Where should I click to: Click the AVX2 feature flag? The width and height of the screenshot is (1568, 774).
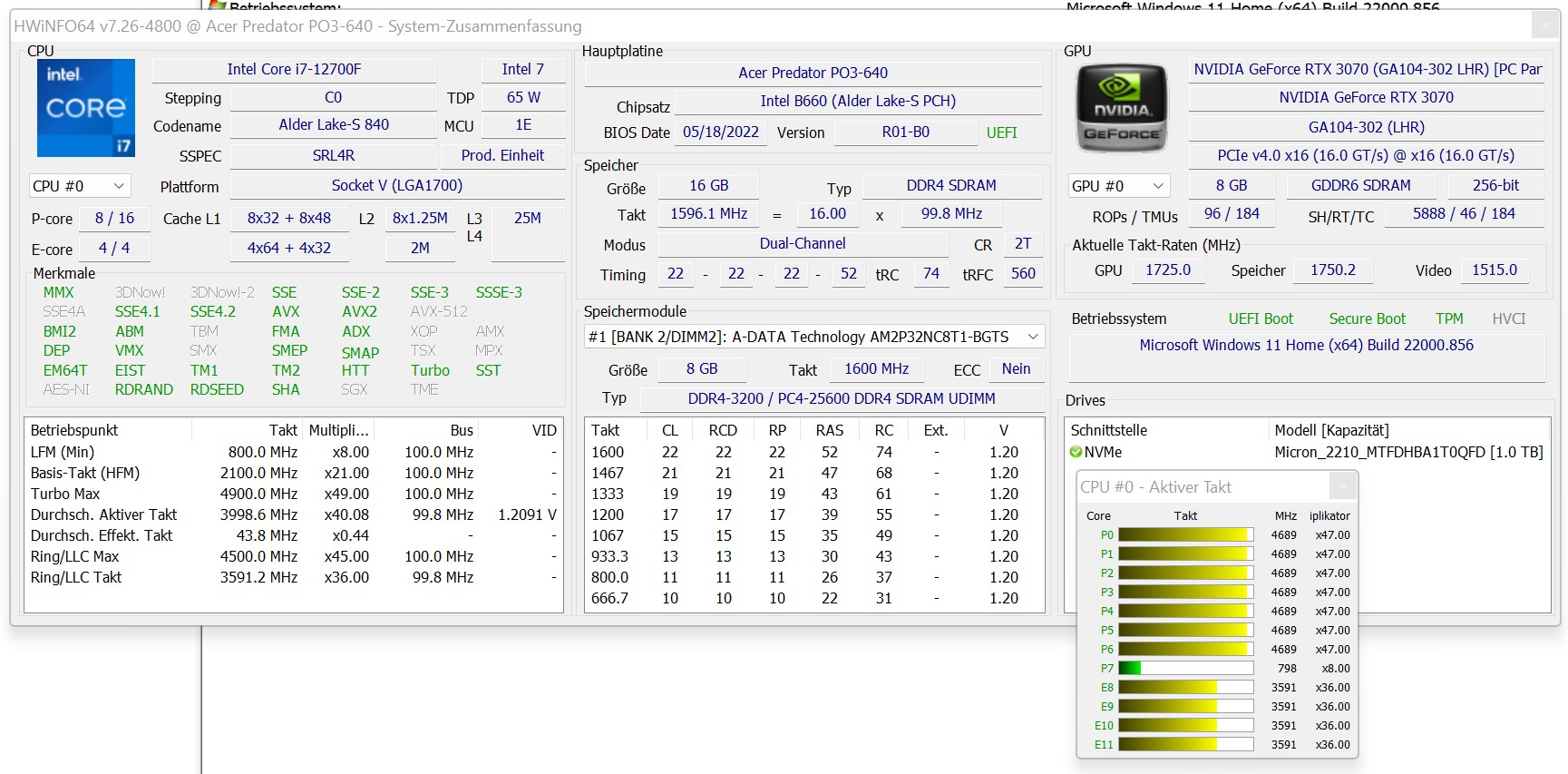[359, 312]
